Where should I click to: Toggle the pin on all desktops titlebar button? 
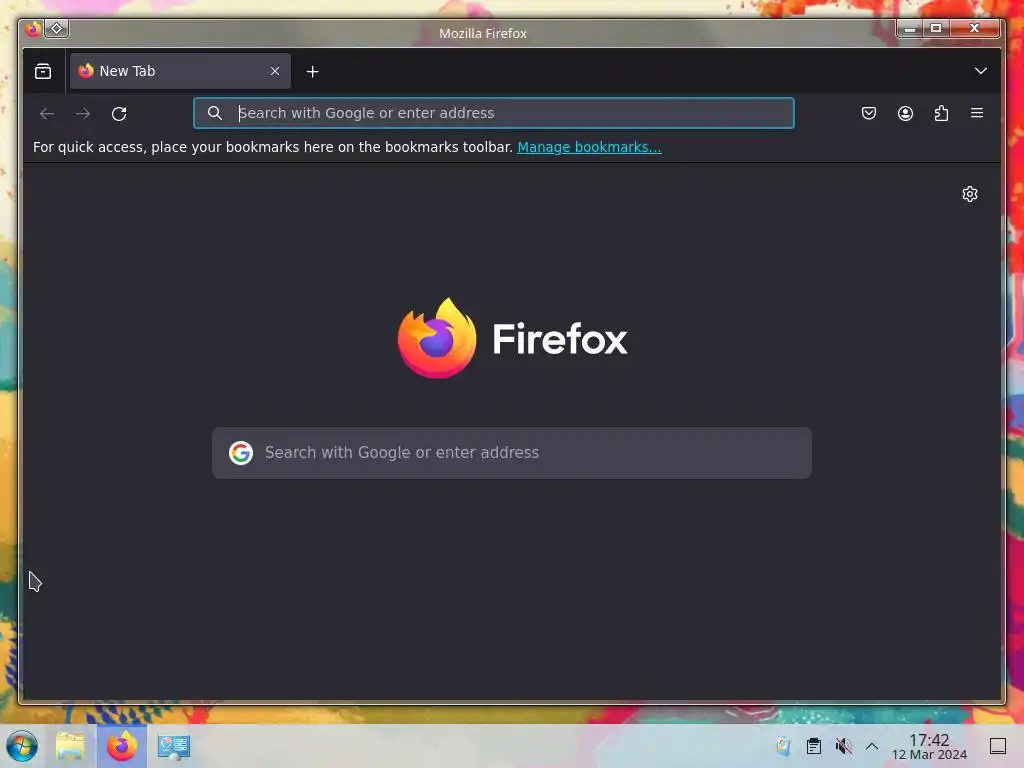(57, 29)
